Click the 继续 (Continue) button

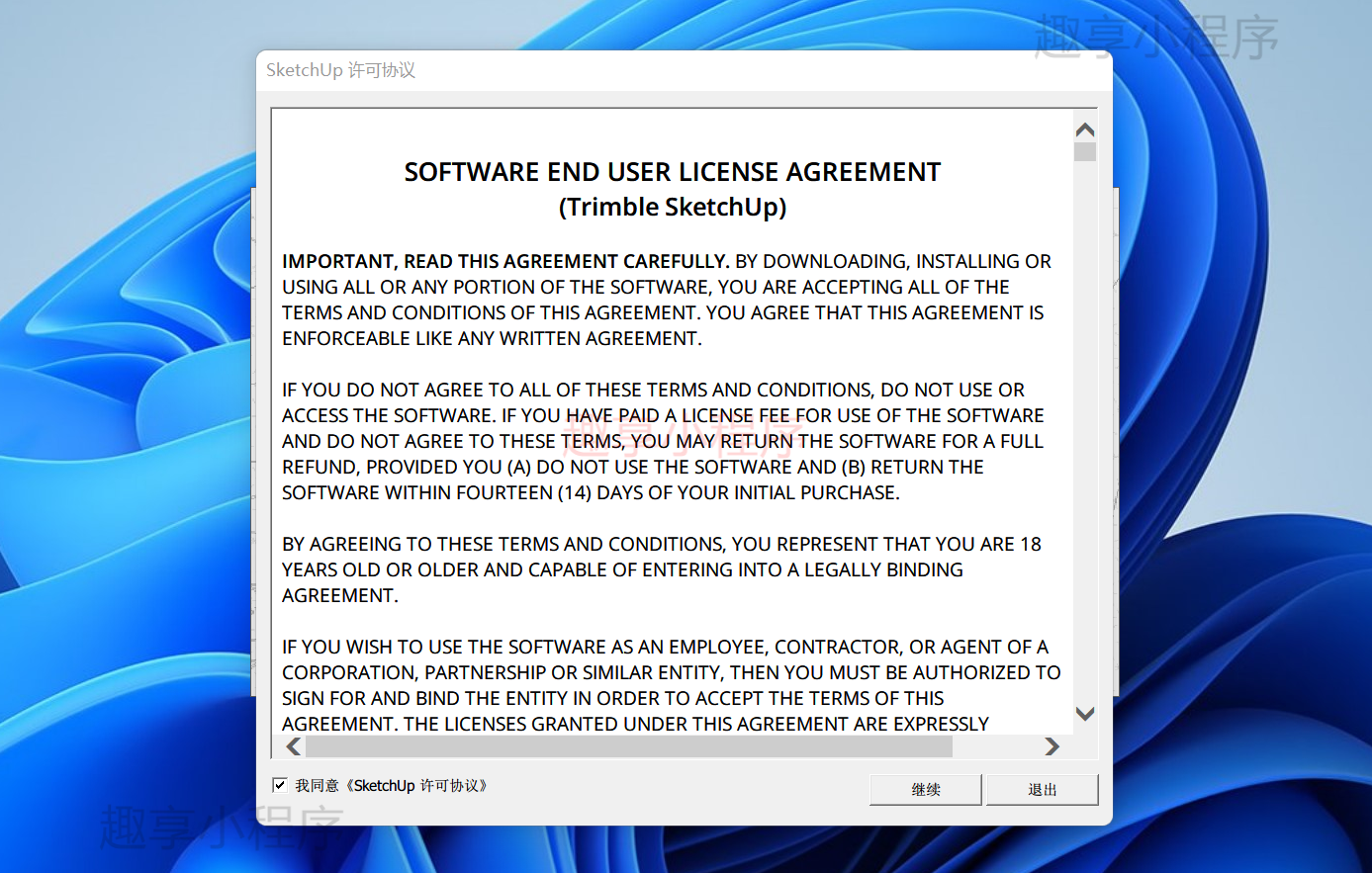[x=926, y=789]
